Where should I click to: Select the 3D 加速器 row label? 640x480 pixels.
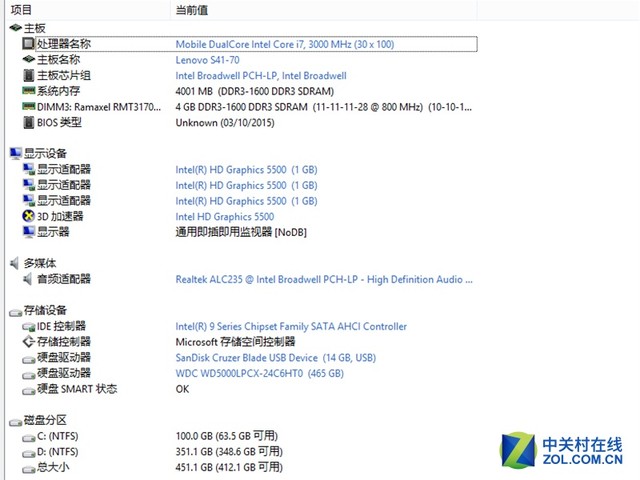60,216
